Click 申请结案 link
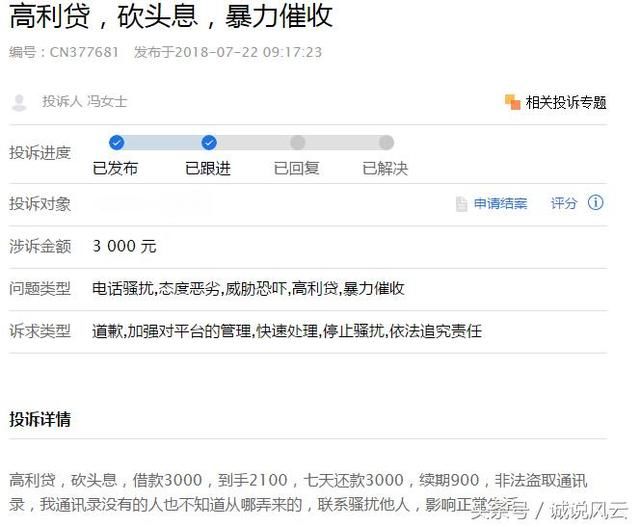Image resolution: width=640 pixels, height=527 pixels. tap(500, 203)
